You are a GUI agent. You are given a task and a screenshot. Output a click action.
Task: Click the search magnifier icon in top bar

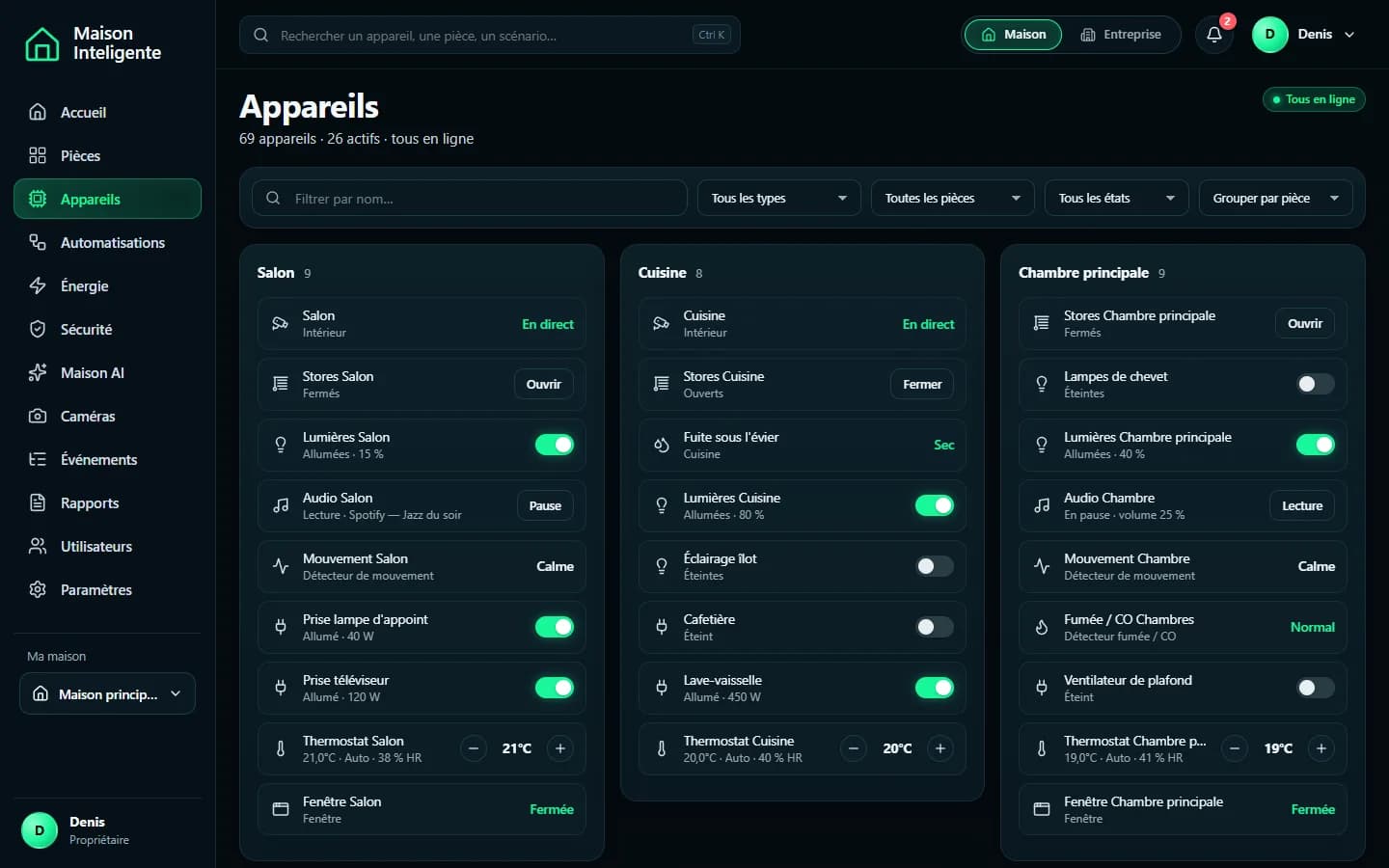tap(260, 35)
